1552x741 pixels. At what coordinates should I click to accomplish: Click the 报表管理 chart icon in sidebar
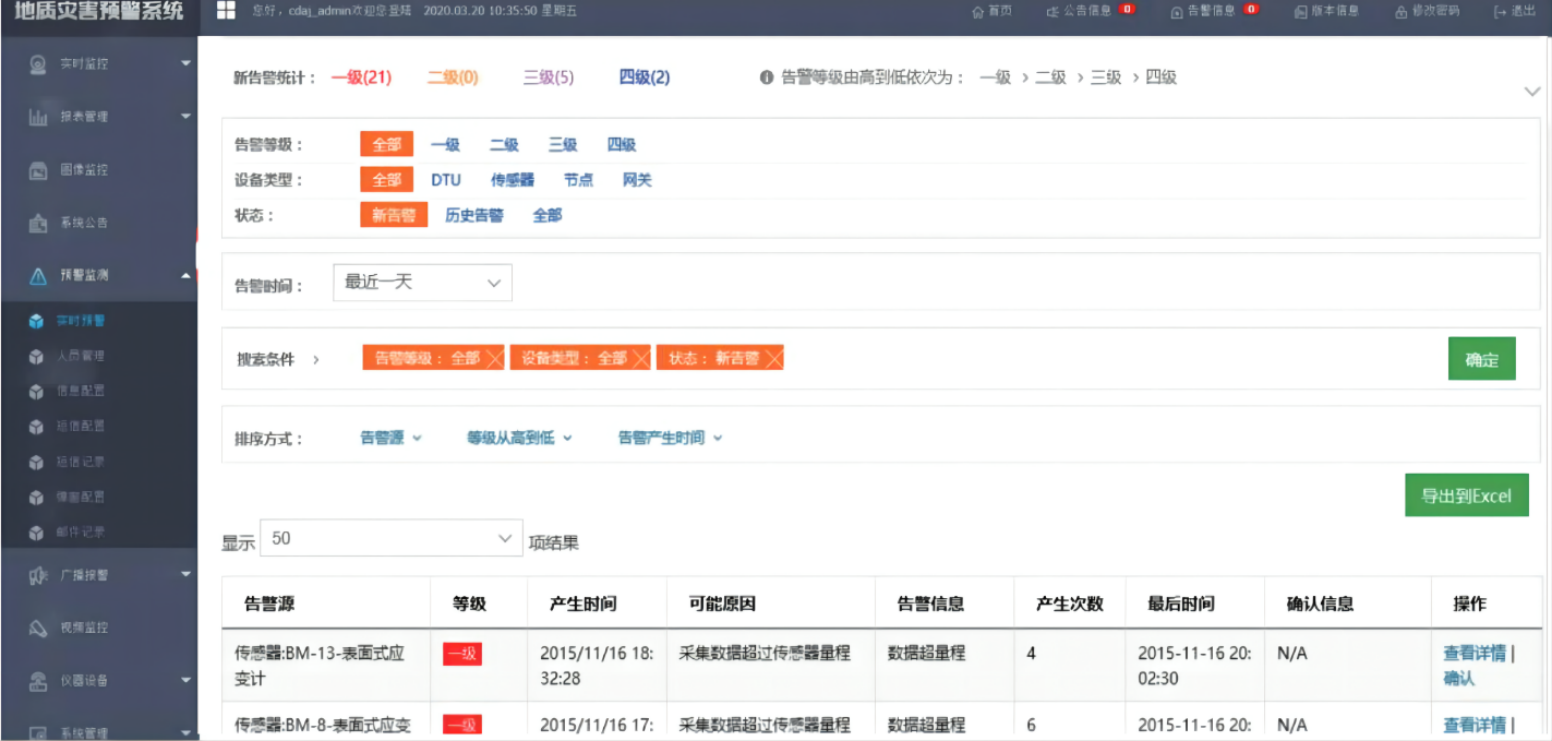[38, 117]
